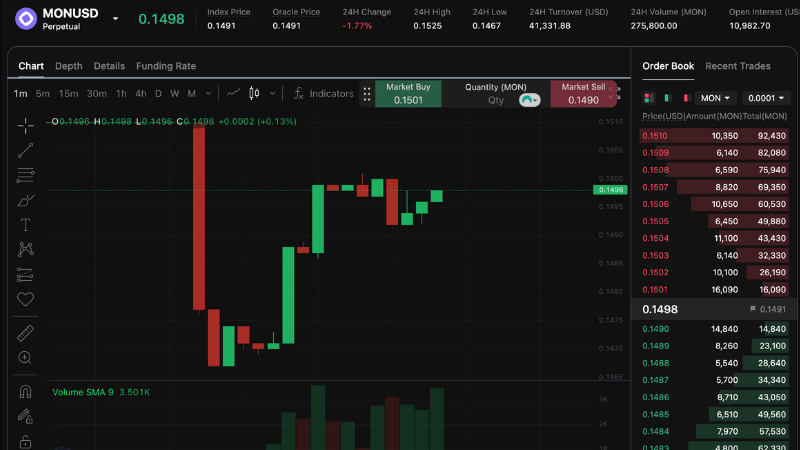Open the MONUSD market selector dropdown
The height and width of the screenshot is (450, 800).
115,19
